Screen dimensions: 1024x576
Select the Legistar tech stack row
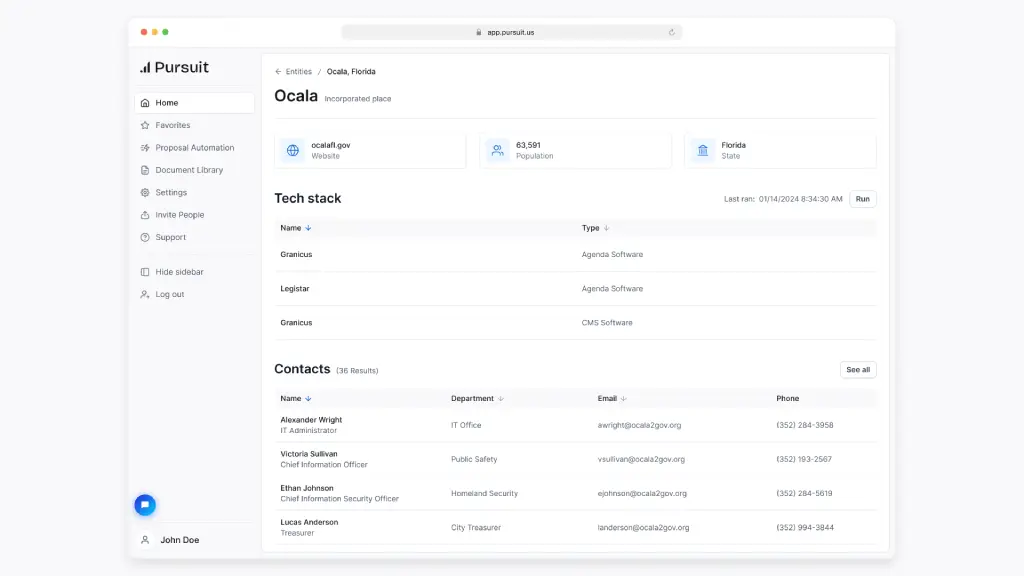point(575,289)
